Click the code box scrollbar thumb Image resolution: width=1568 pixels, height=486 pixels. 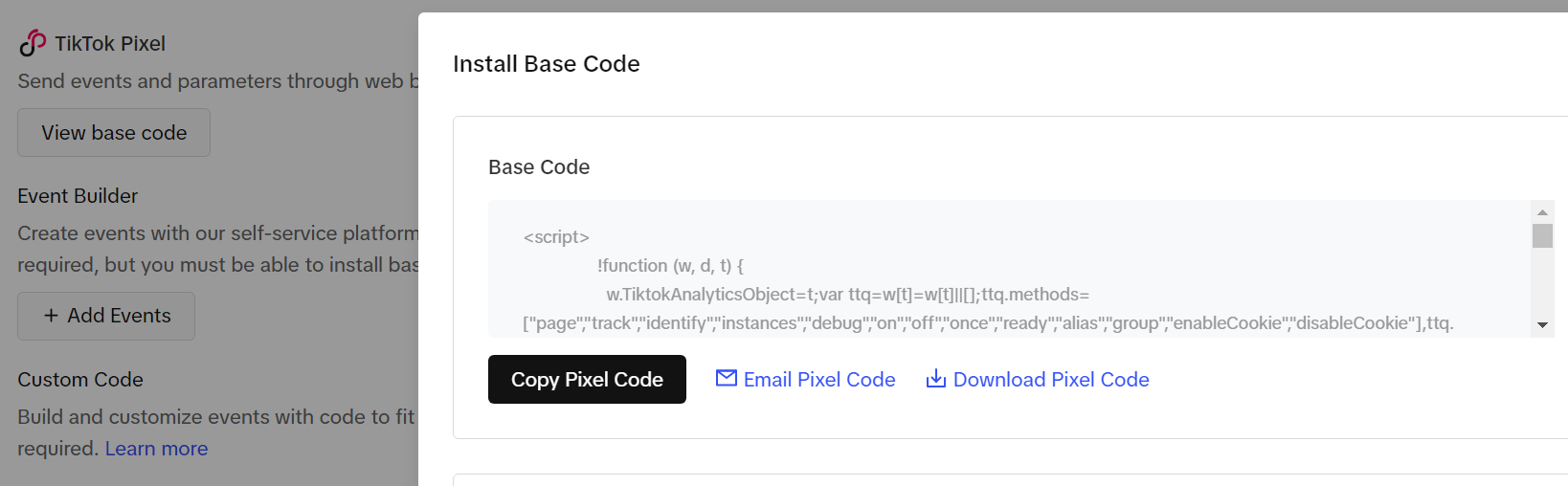(x=1541, y=235)
